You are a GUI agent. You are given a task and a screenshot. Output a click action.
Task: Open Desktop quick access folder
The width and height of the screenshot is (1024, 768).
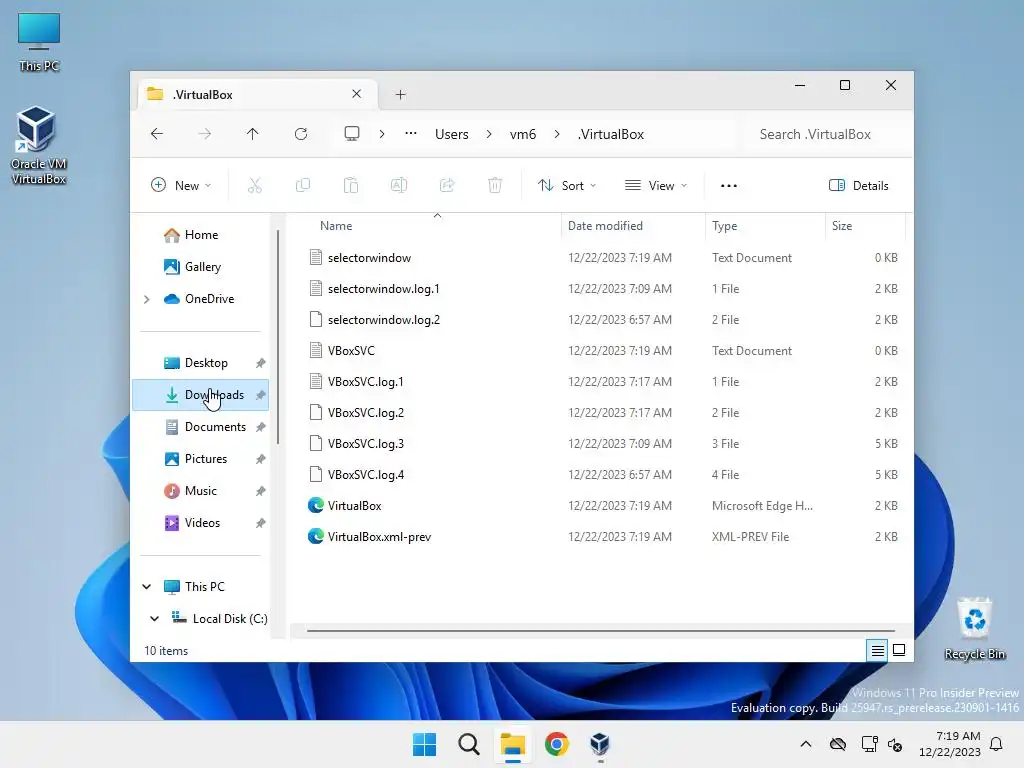pos(201,362)
